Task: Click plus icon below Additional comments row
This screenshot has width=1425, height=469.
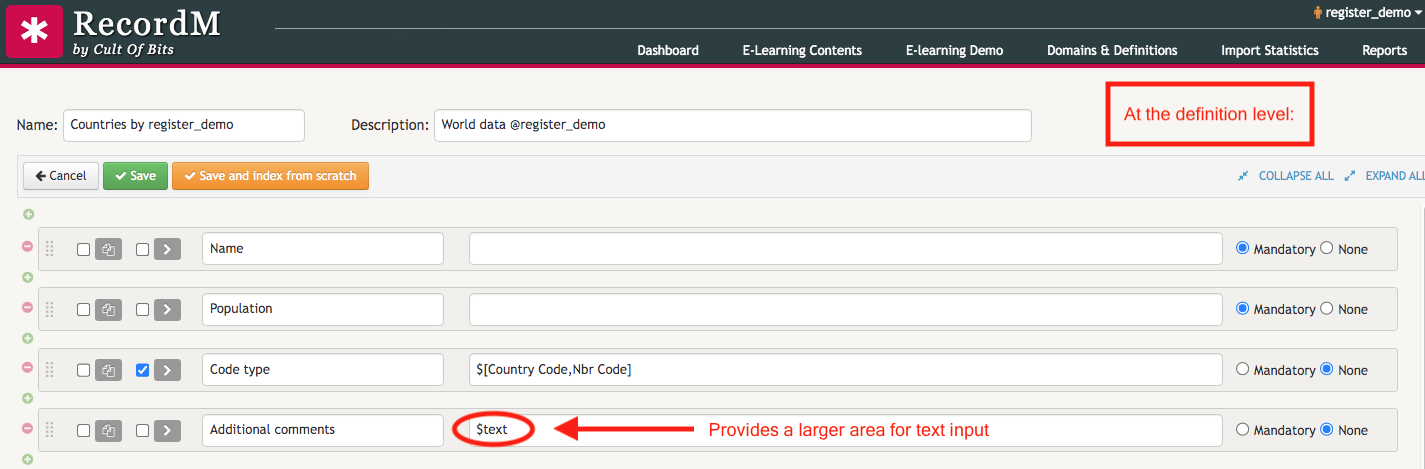Action: [x=28, y=460]
